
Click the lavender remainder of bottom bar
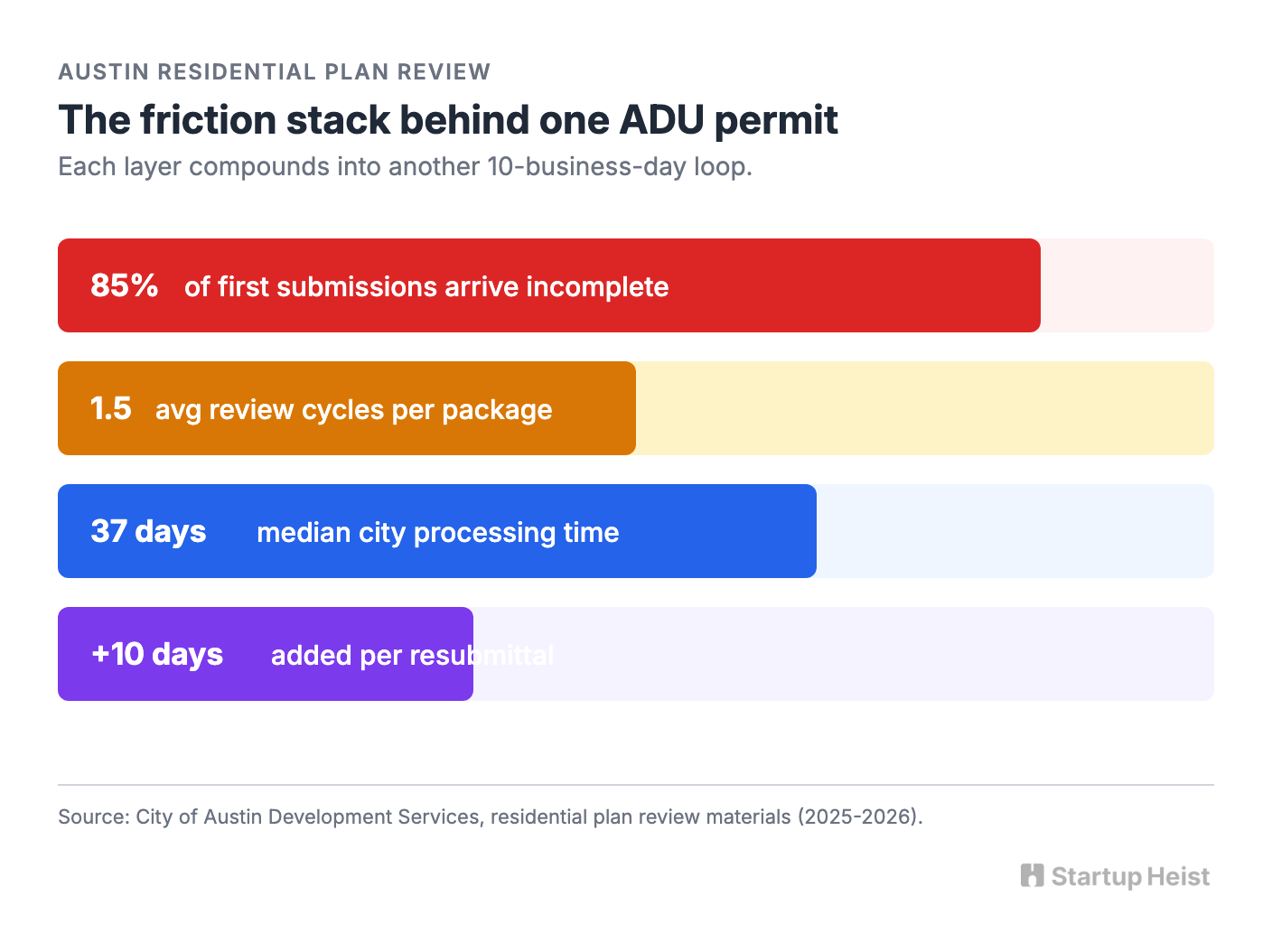click(x=844, y=654)
